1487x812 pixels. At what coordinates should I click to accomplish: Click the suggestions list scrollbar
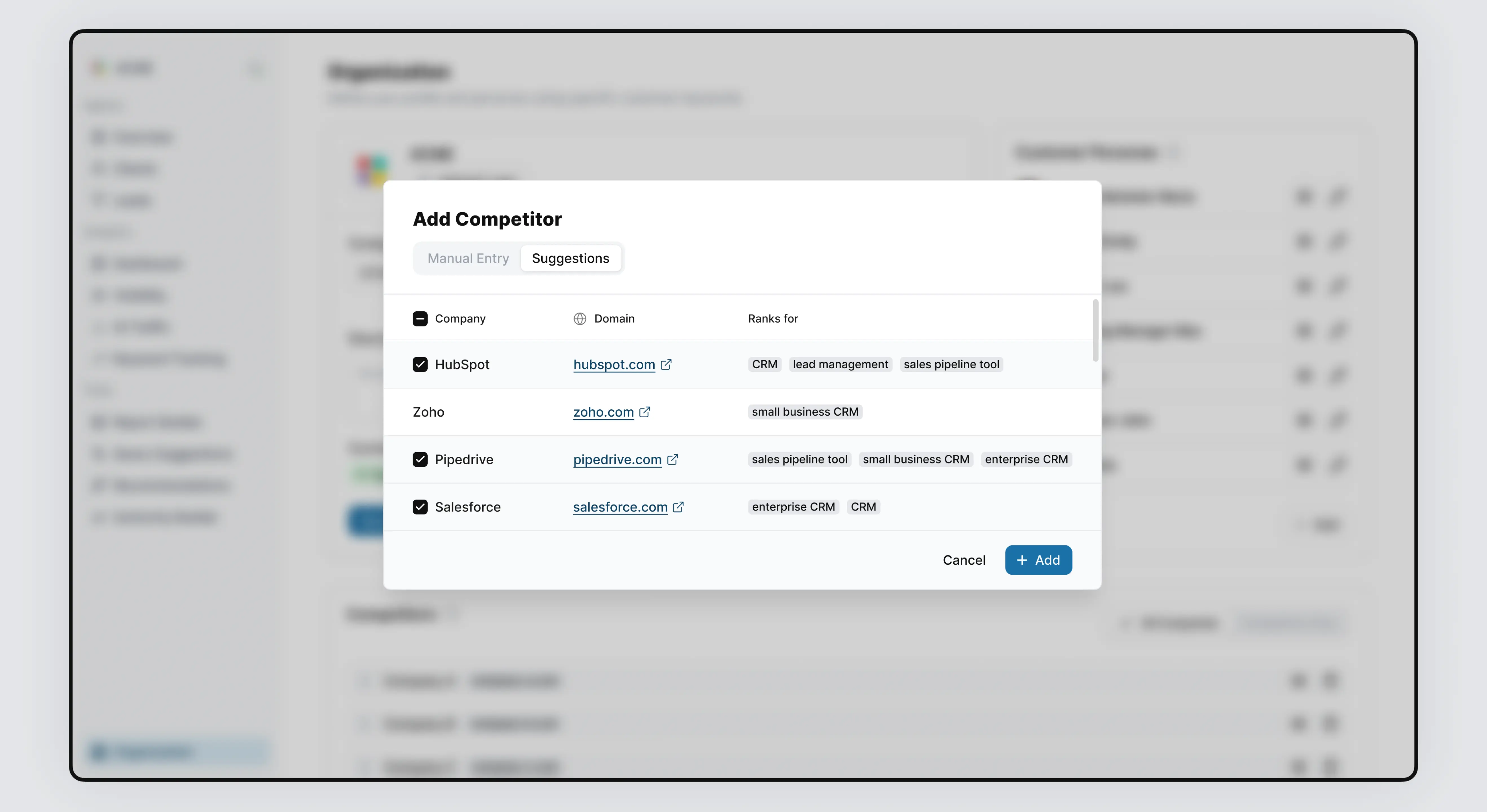[1095, 331]
